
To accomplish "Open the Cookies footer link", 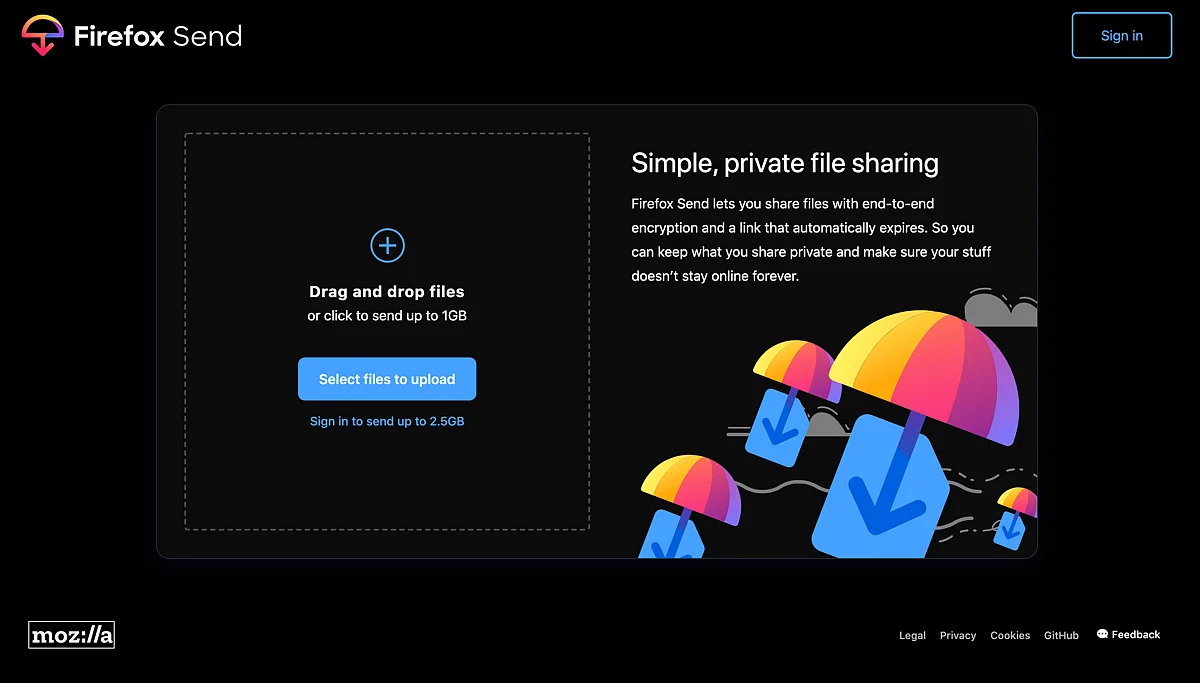I will (x=1010, y=635).
